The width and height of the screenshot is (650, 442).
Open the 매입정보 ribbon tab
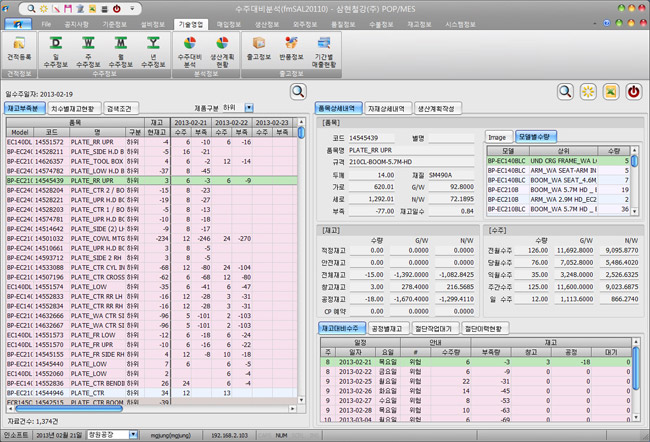(229, 24)
